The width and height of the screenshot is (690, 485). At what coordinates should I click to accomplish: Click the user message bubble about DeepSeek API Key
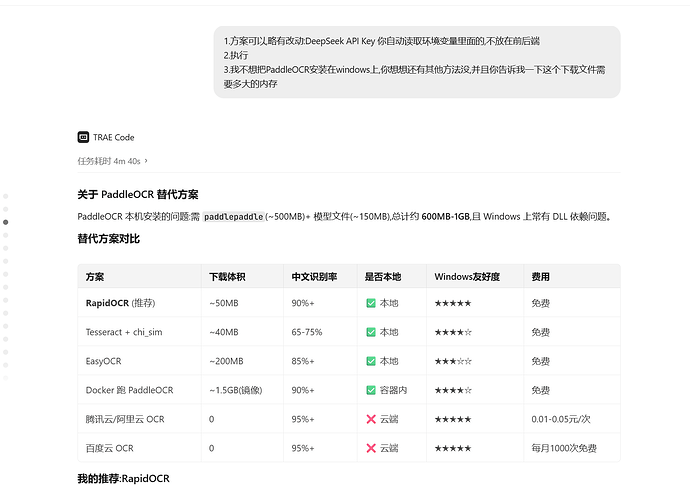point(417,62)
